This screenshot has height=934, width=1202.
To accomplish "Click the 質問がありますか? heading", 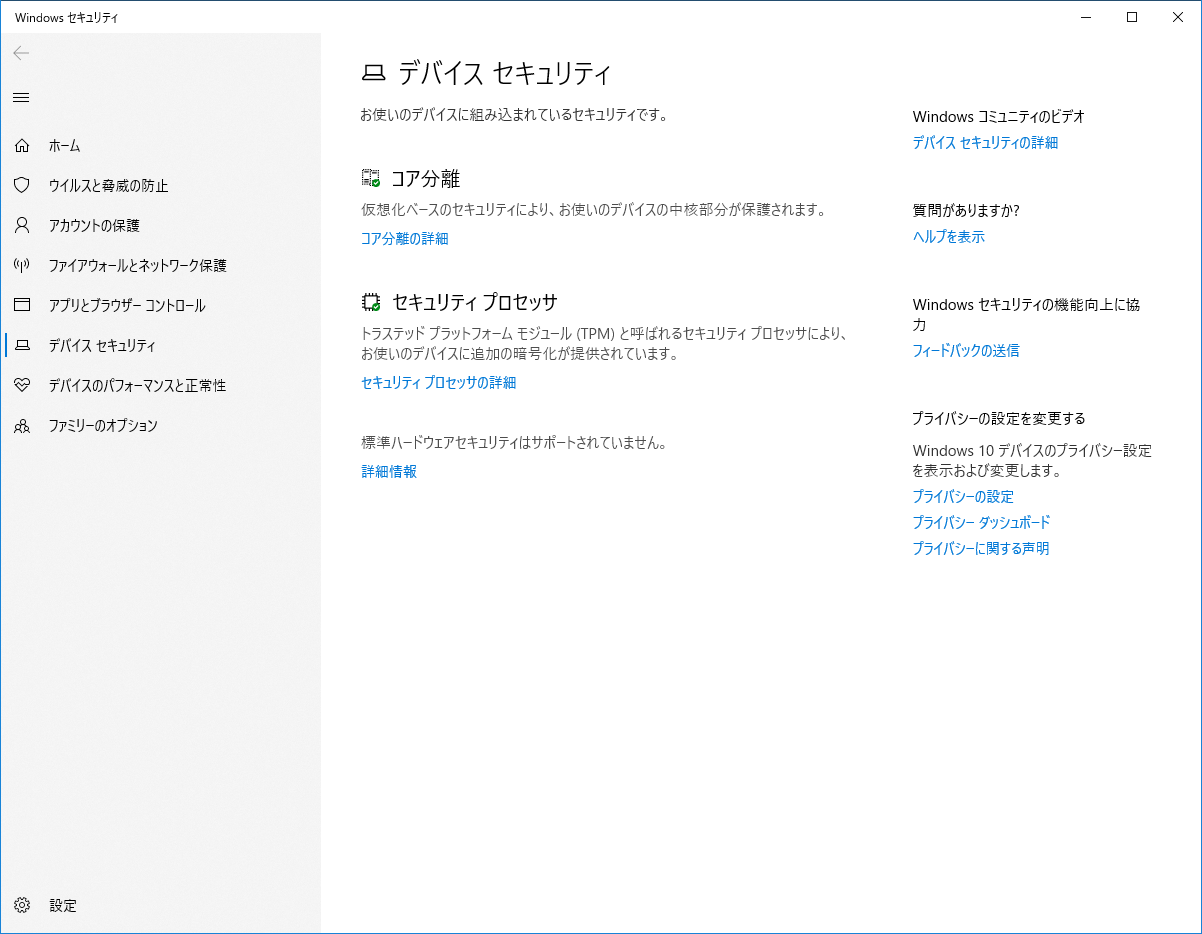I will (x=966, y=211).
